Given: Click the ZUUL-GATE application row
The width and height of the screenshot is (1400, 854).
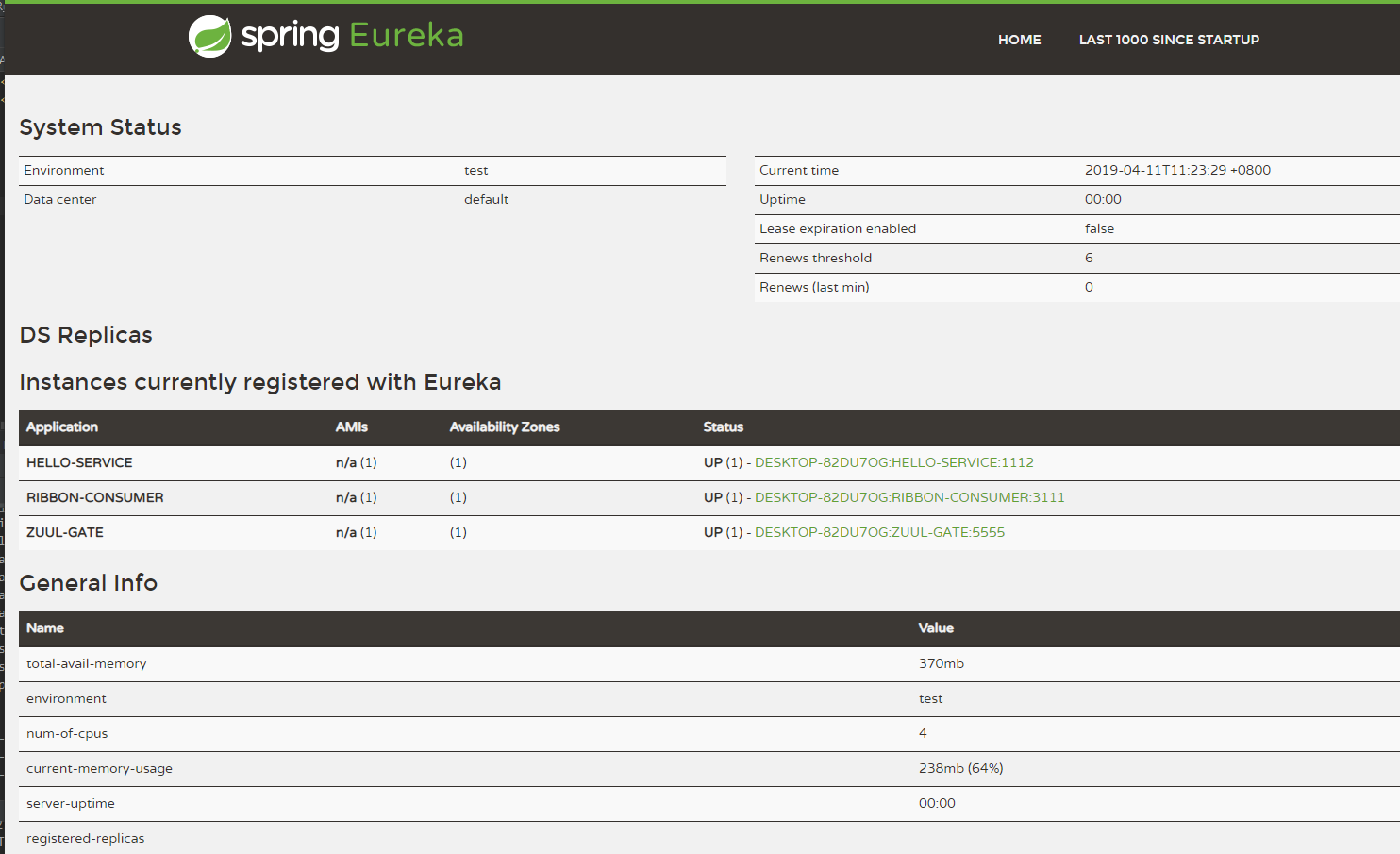Looking at the screenshot, I should (65, 532).
